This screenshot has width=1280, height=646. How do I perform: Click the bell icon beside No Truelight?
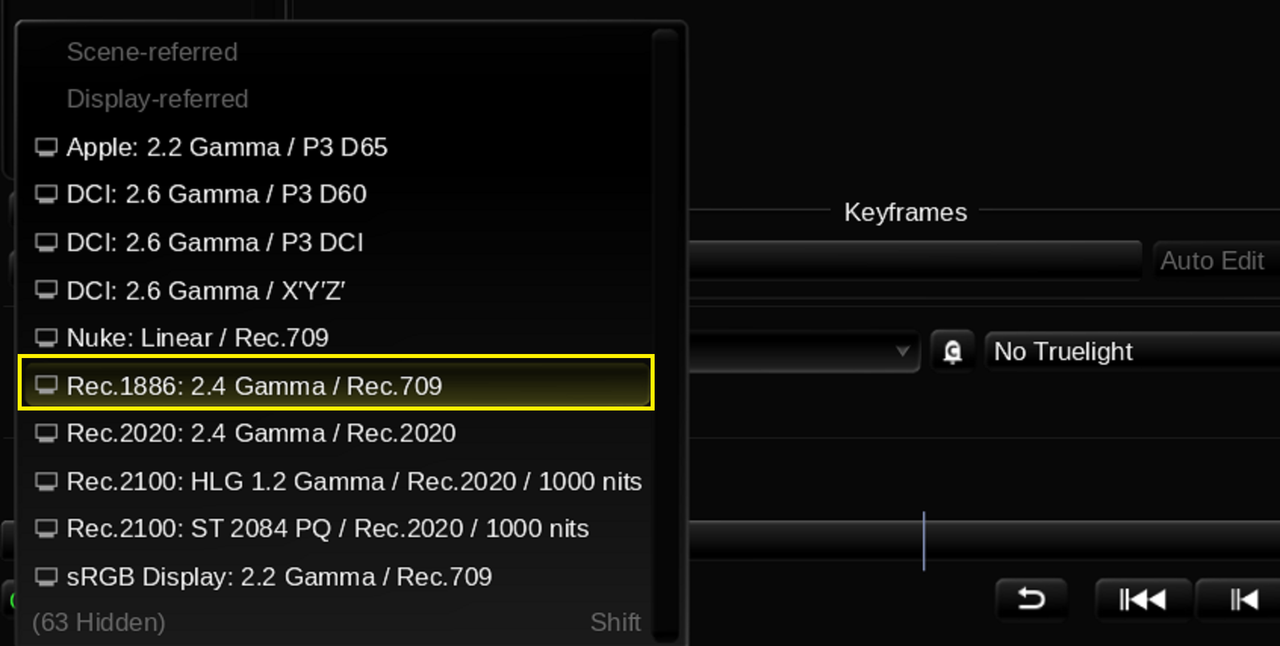(953, 351)
